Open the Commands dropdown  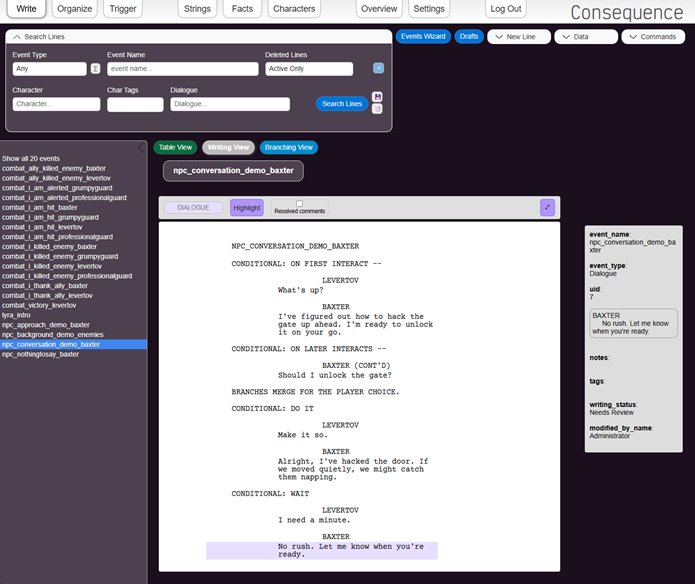(653, 37)
